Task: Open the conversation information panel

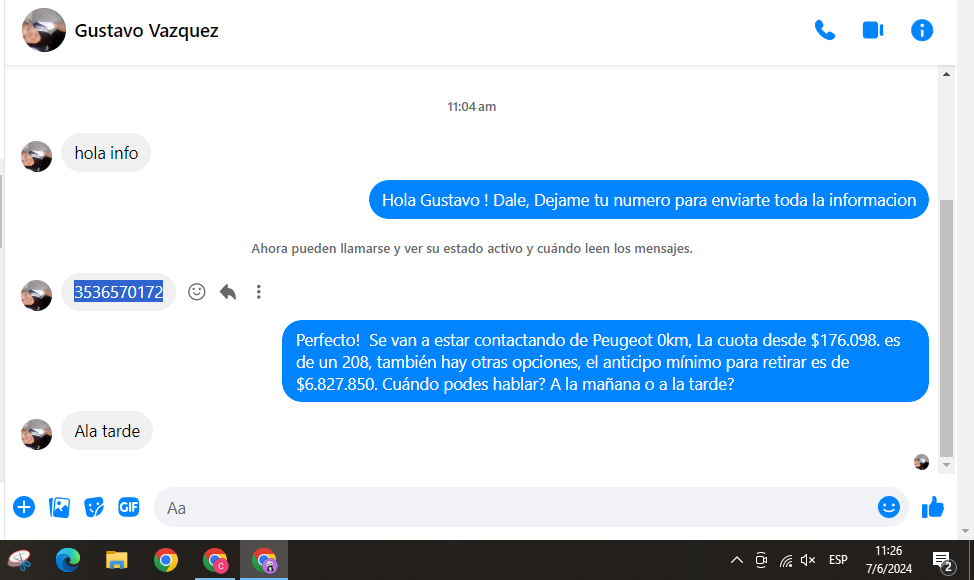Action: pos(922,30)
